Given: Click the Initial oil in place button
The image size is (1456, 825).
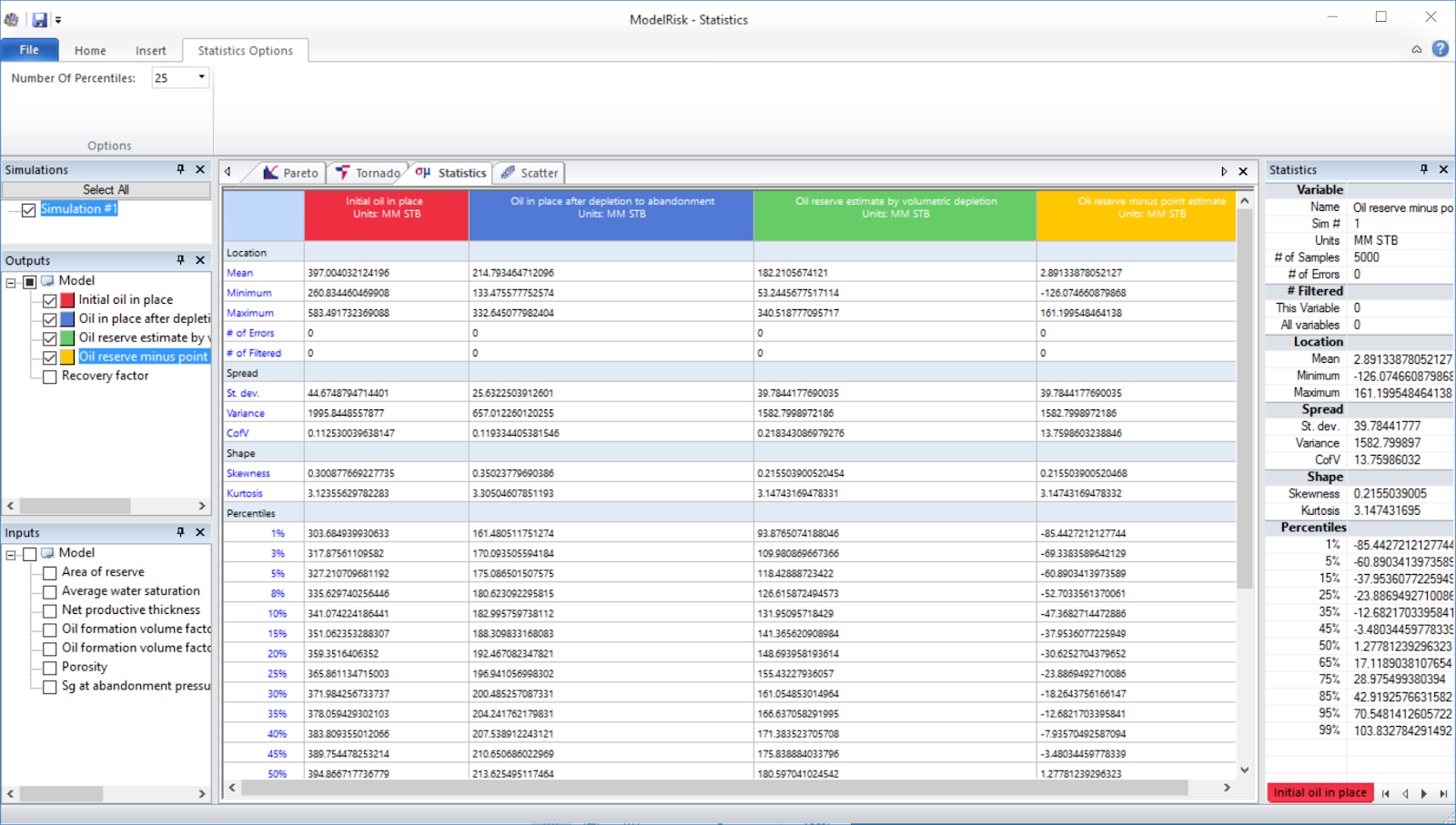Looking at the screenshot, I should 1319,792.
